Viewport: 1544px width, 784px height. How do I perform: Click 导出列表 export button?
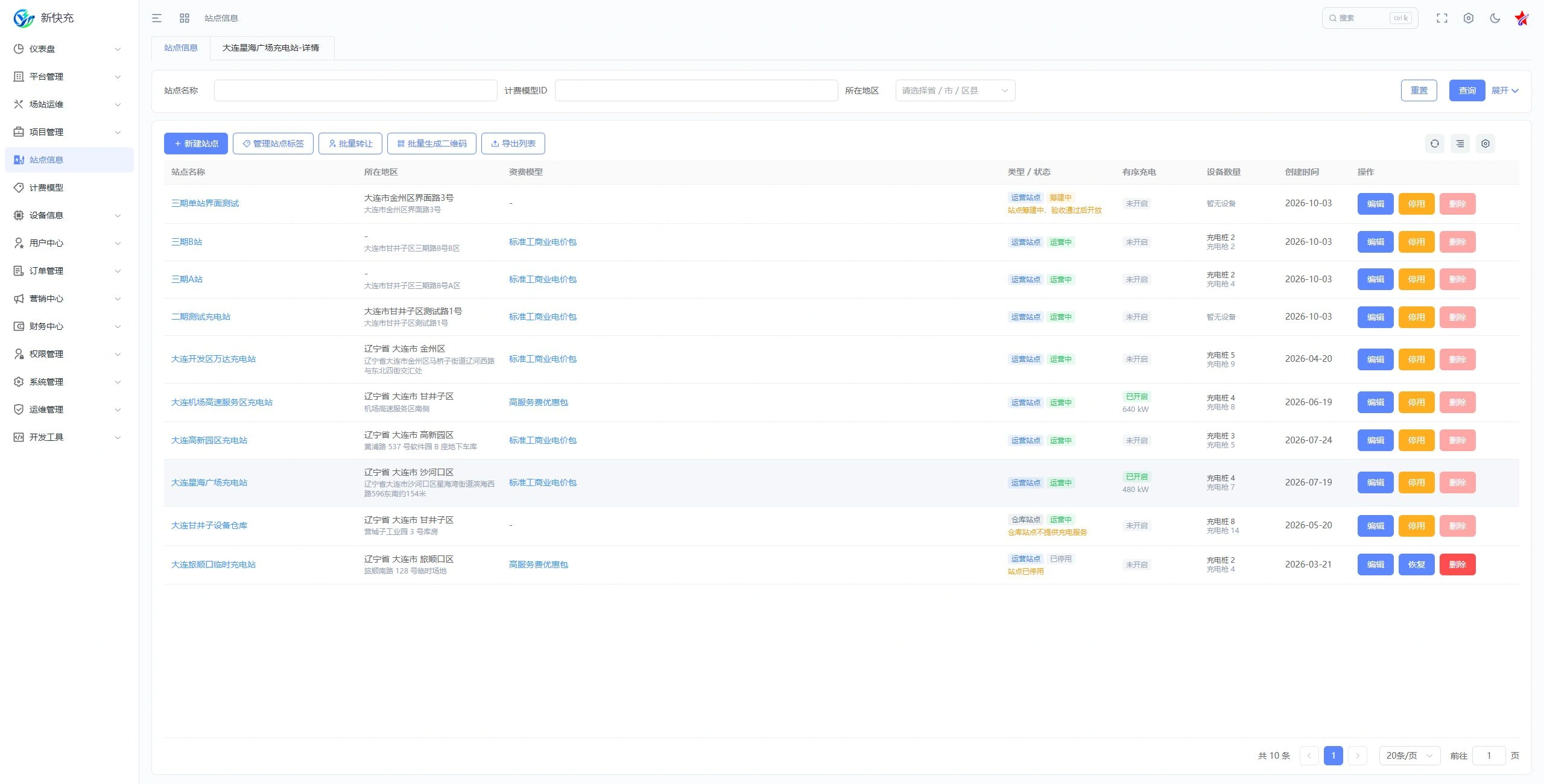(513, 144)
